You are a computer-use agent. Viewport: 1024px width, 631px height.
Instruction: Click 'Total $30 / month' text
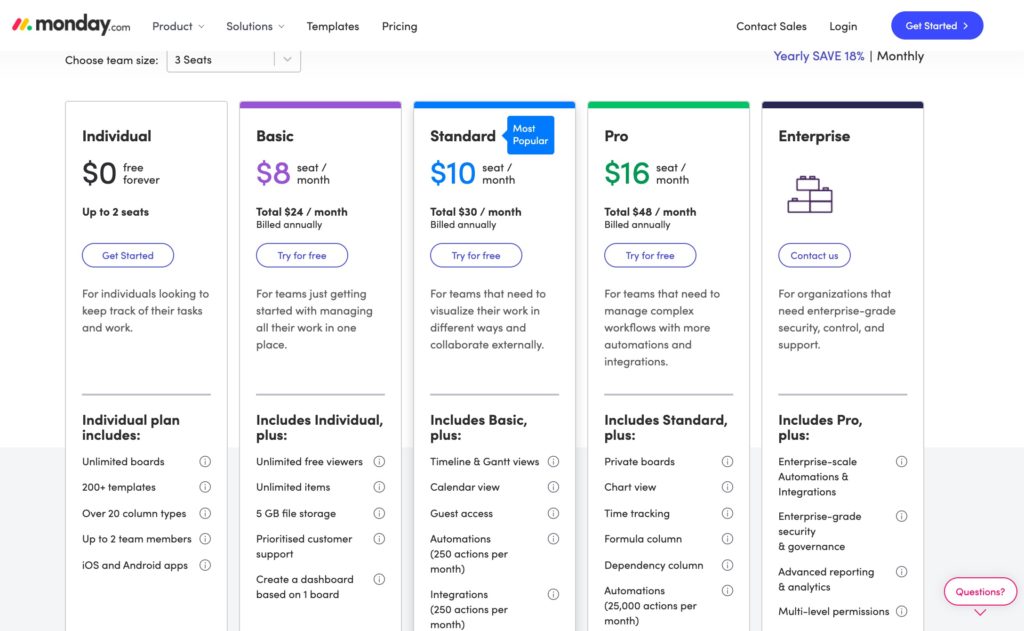pos(475,212)
